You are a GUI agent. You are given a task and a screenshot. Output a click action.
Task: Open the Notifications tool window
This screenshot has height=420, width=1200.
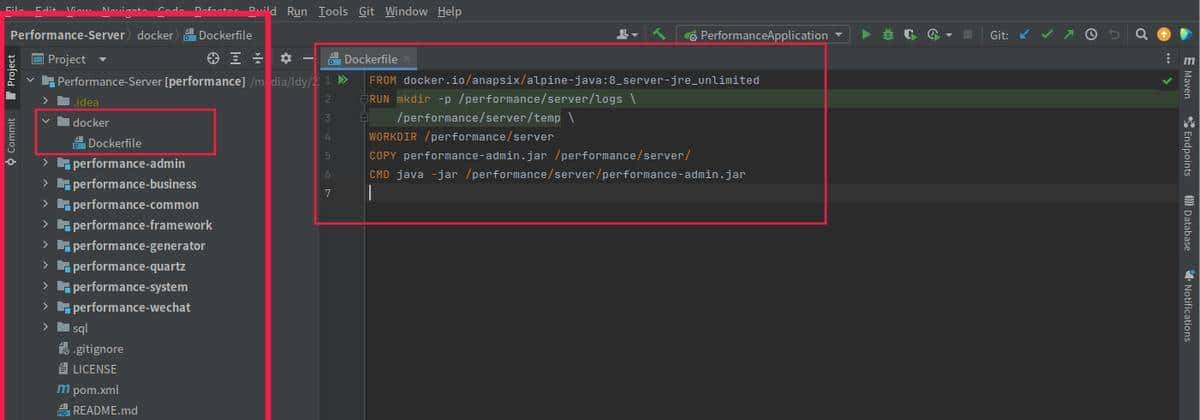tap(1189, 306)
